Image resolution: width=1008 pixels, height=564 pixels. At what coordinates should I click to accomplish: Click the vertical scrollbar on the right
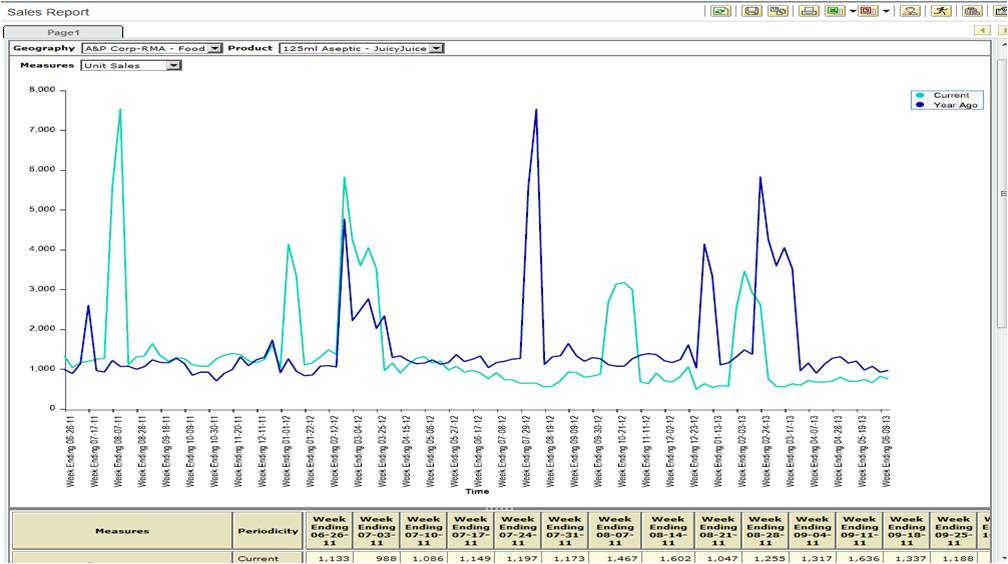[x=1002, y=200]
